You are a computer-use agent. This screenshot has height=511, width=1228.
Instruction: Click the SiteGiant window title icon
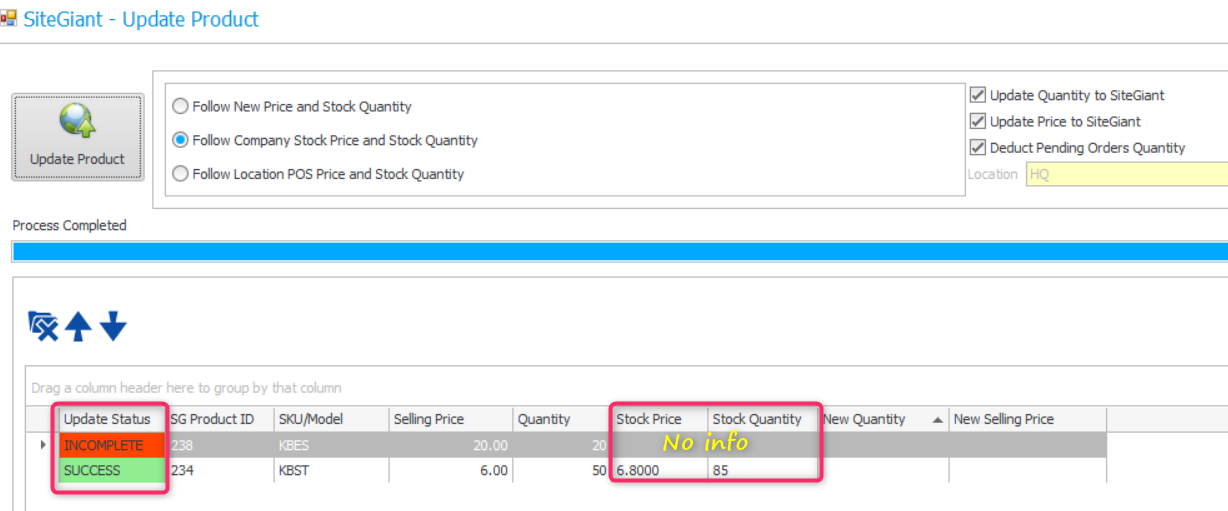(9, 18)
